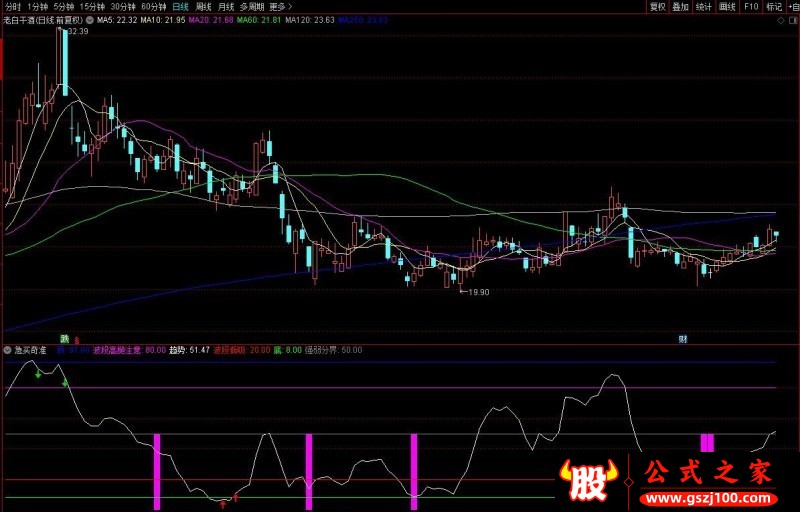Select the 60分钟 timeframe
800x512 pixels.
tap(153, 6)
